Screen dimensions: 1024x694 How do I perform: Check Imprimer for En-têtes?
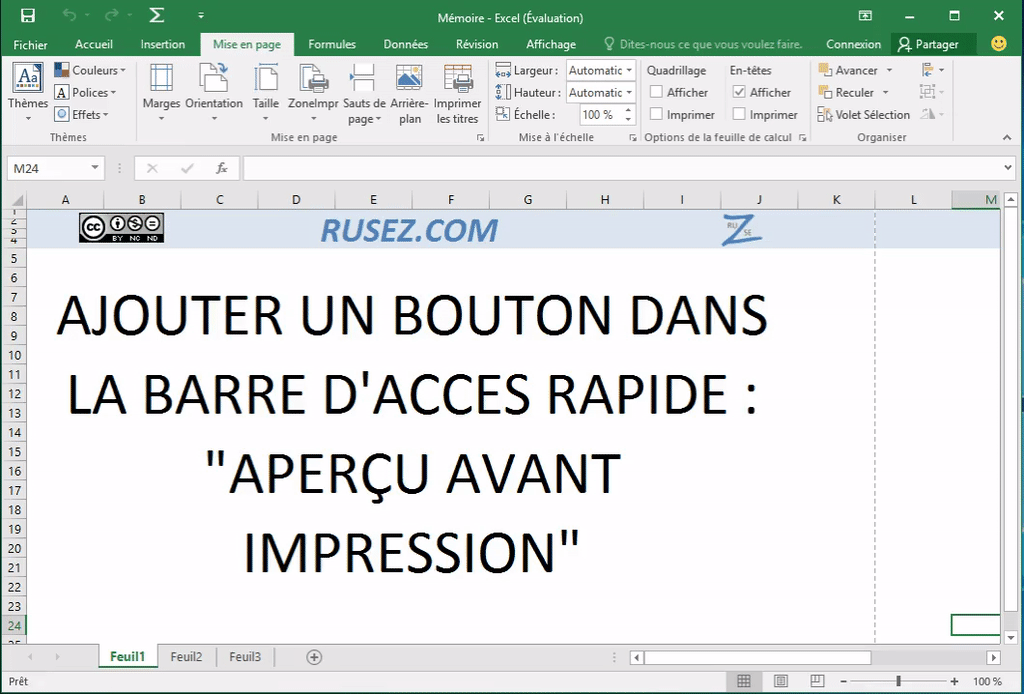pyautogui.click(x=740, y=114)
